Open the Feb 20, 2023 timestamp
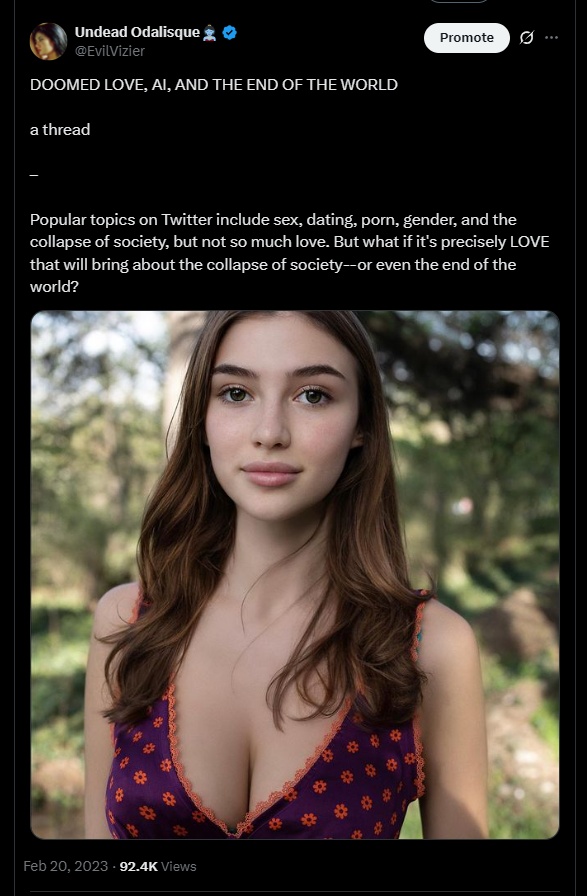The height and width of the screenshot is (896, 587). 65,866
